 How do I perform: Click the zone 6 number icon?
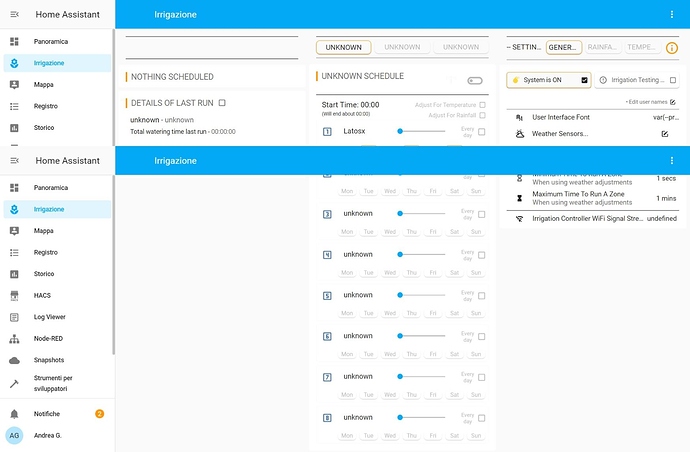tap(327, 336)
